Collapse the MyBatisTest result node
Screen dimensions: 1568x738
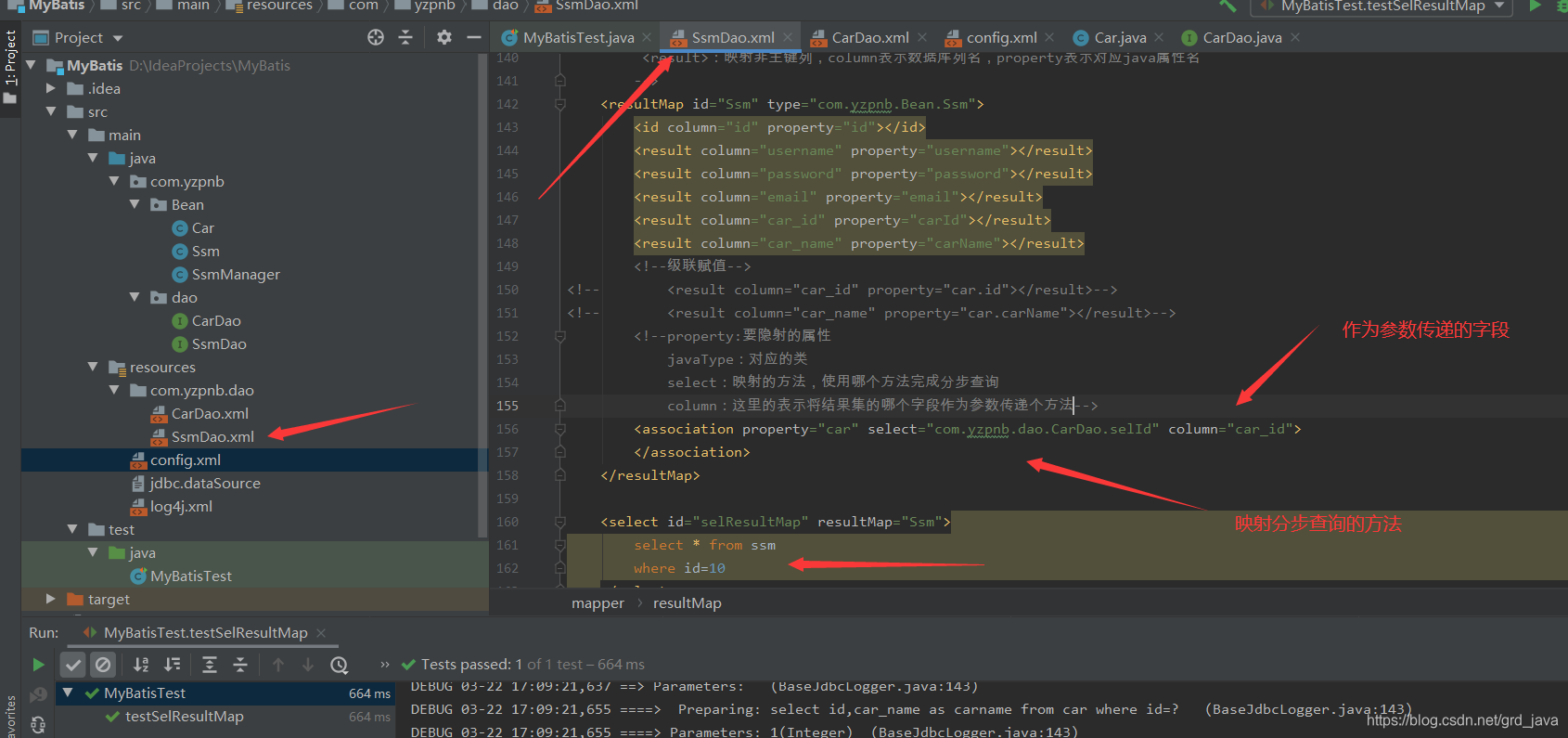pyautogui.click(x=68, y=693)
